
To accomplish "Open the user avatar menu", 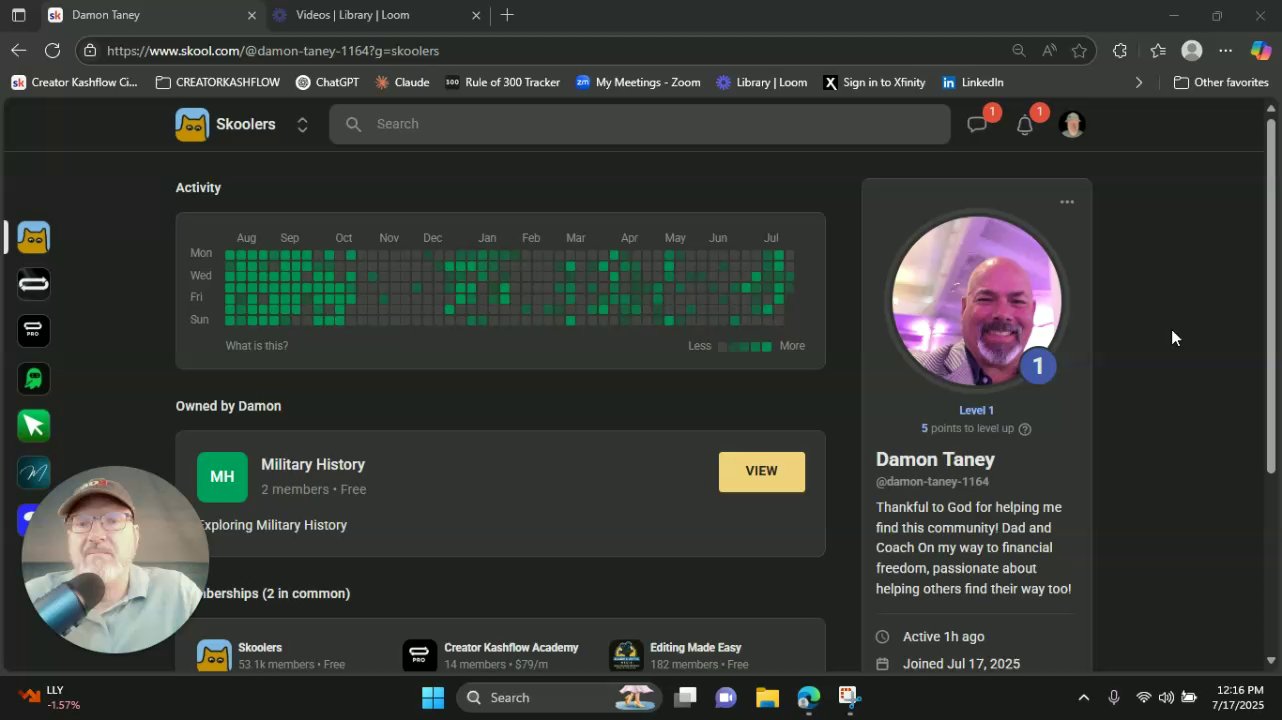I will click(x=1072, y=124).
